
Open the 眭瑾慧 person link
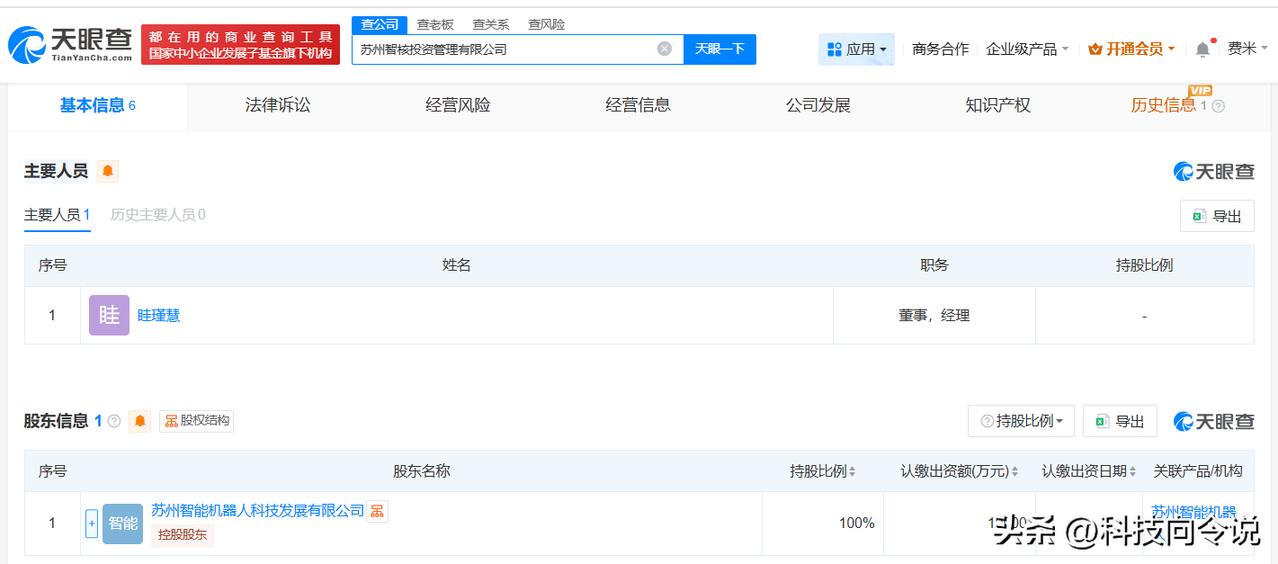pos(159,315)
